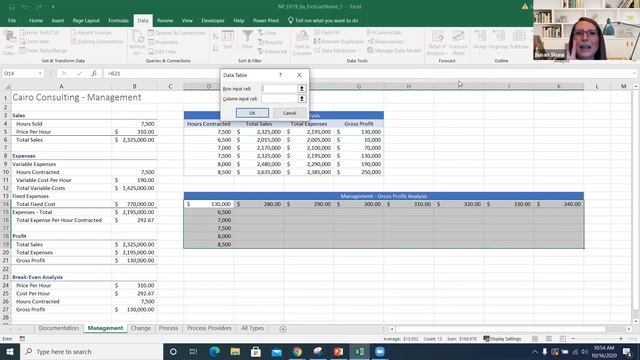Click the From Text/CSV import icon
This screenshot has height=360, width=640.
pos(23,33)
